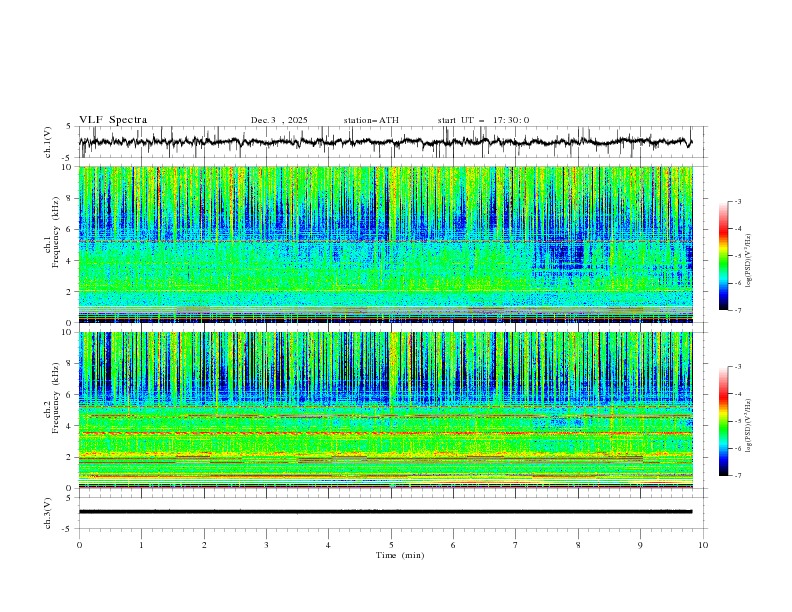792x612 pixels.
Task: Click the "8" kHz tick on ch.1 spectrogram axis
Action: 70,198
